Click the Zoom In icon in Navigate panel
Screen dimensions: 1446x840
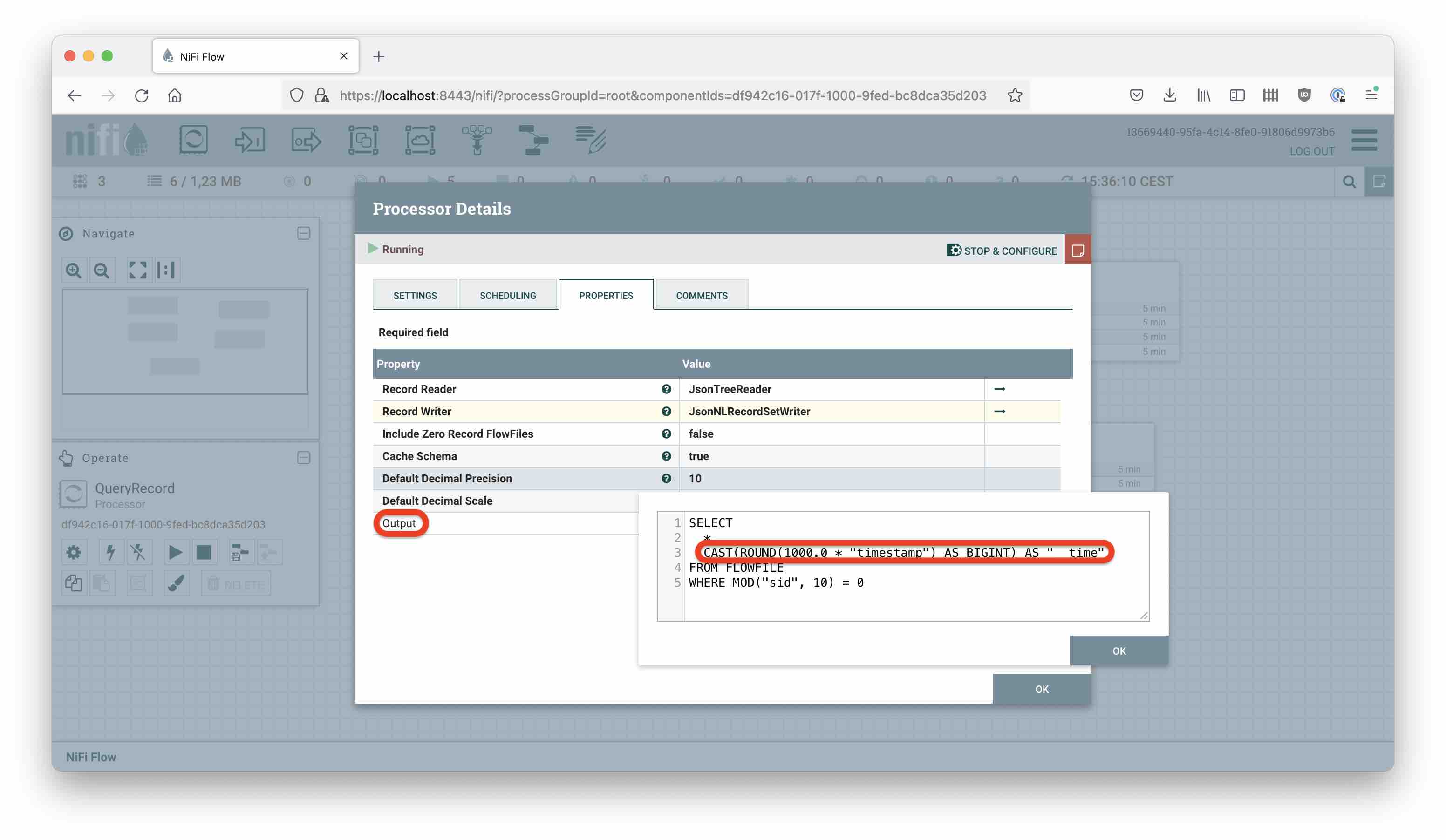[x=74, y=270]
